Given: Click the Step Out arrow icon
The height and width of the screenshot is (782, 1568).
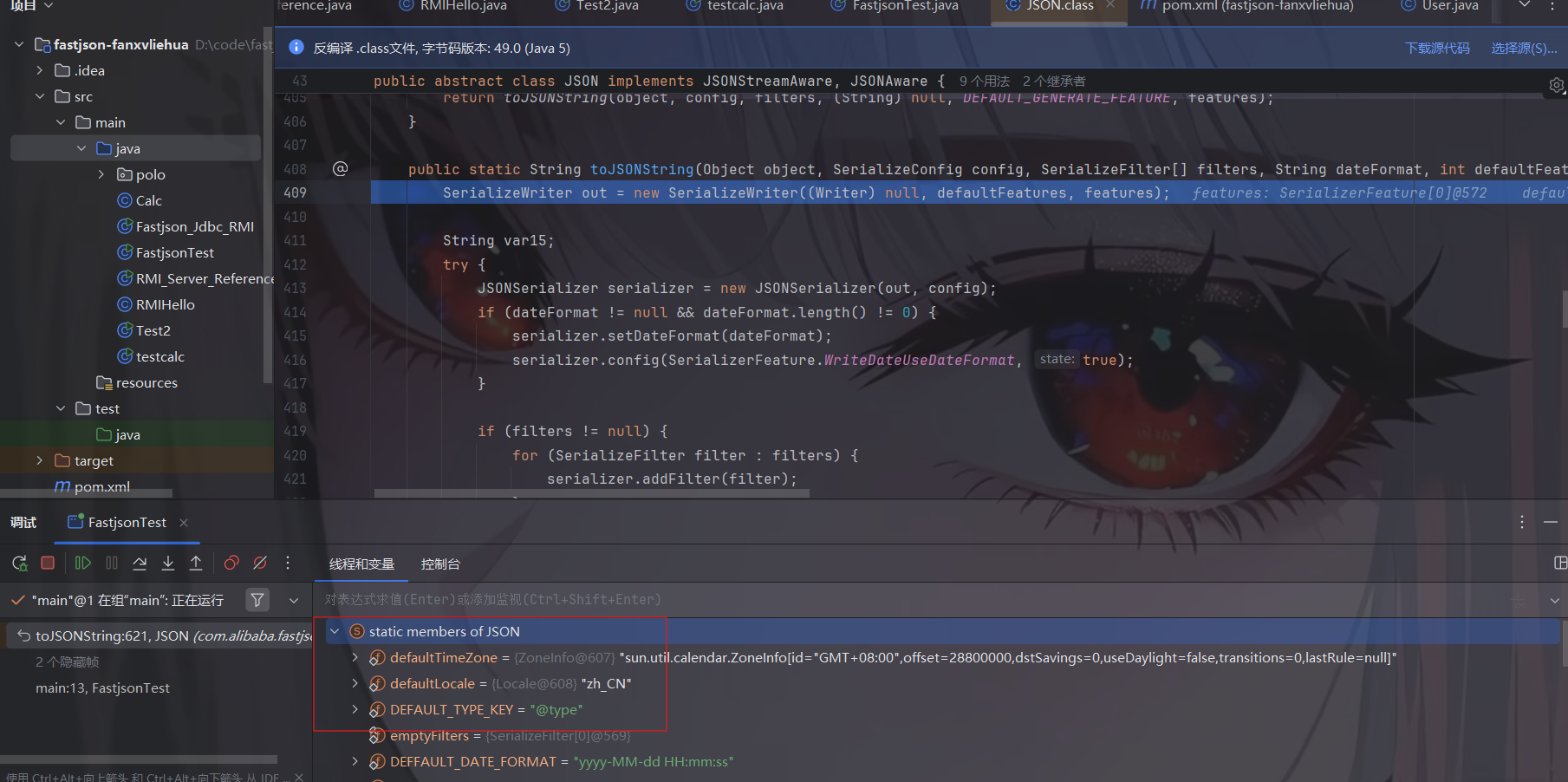Looking at the screenshot, I should pos(196,564).
